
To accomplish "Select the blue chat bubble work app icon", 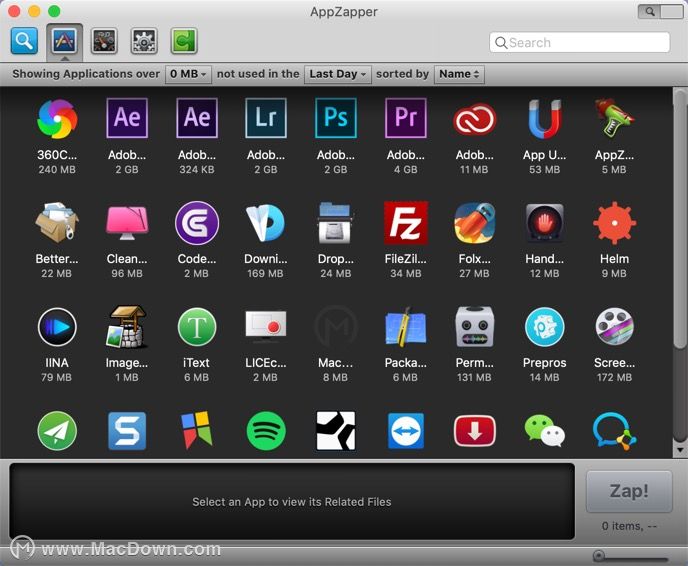I will (x=614, y=431).
